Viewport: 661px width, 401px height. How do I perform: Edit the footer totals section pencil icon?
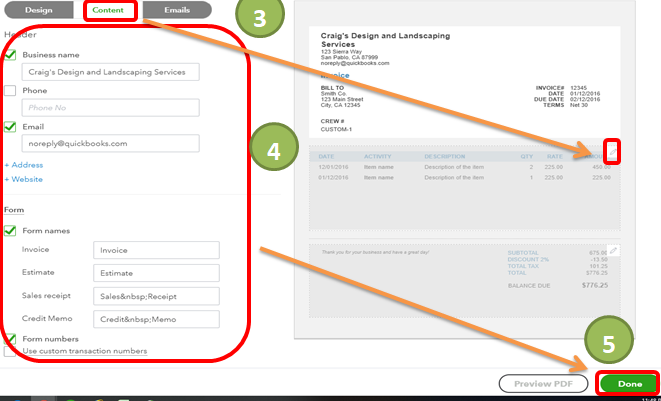coord(613,250)
